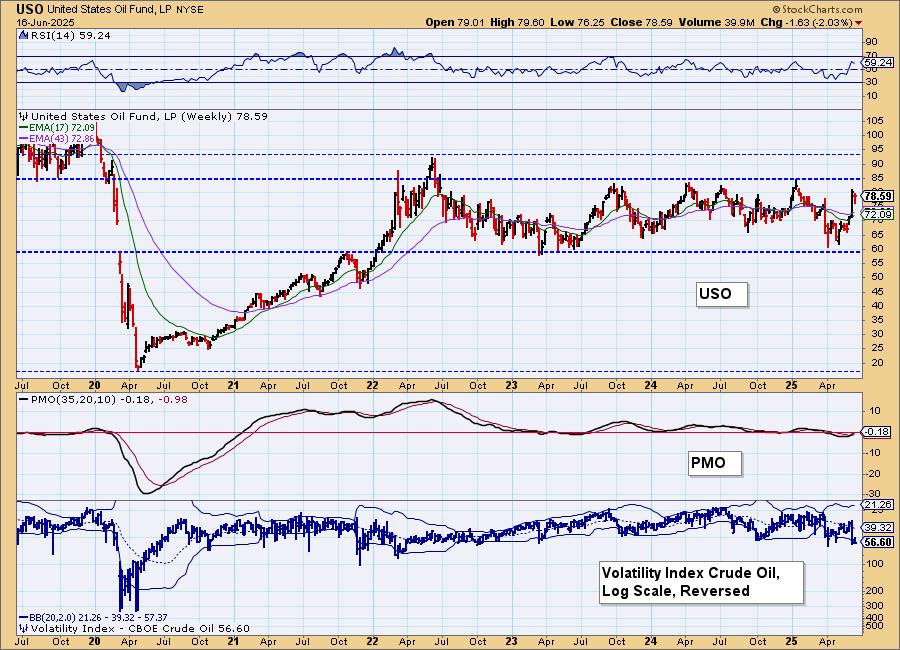
Task: Click the RSI(14) 59.24 legend text
Action: (x=70, y=35)
